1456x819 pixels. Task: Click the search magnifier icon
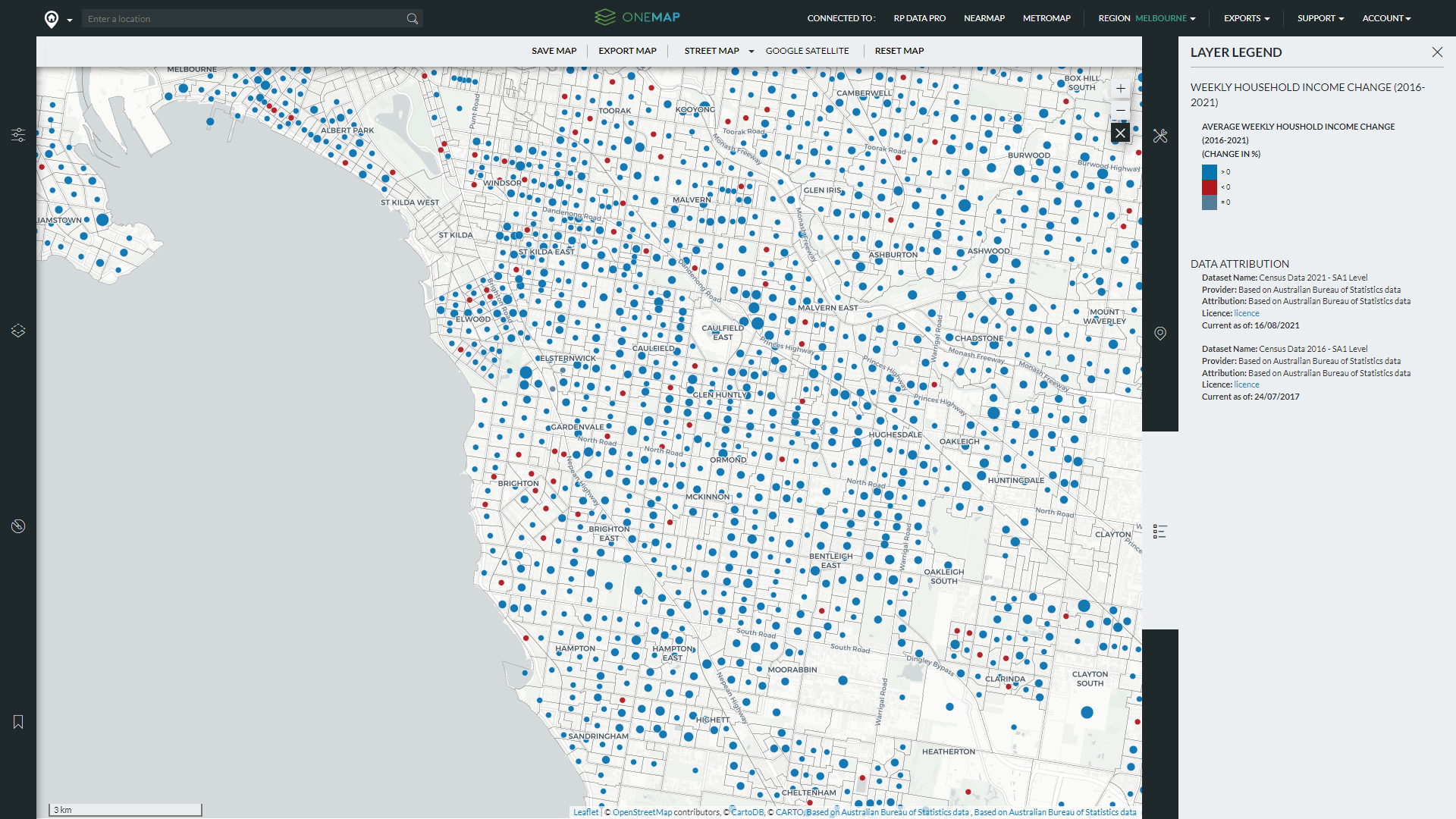(x=413, y=18)
